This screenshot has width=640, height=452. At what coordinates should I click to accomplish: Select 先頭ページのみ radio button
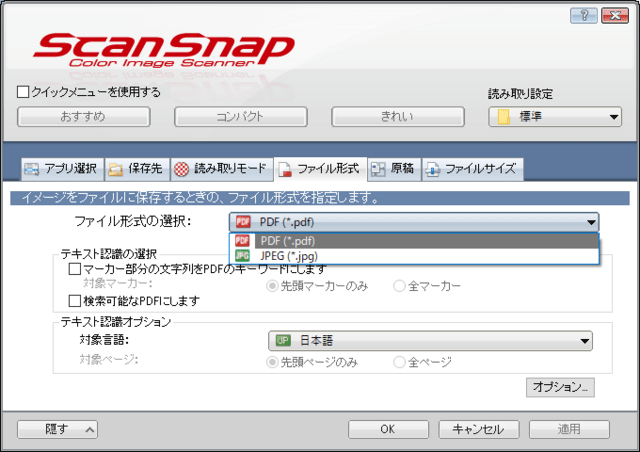click(x=272, y=362)
